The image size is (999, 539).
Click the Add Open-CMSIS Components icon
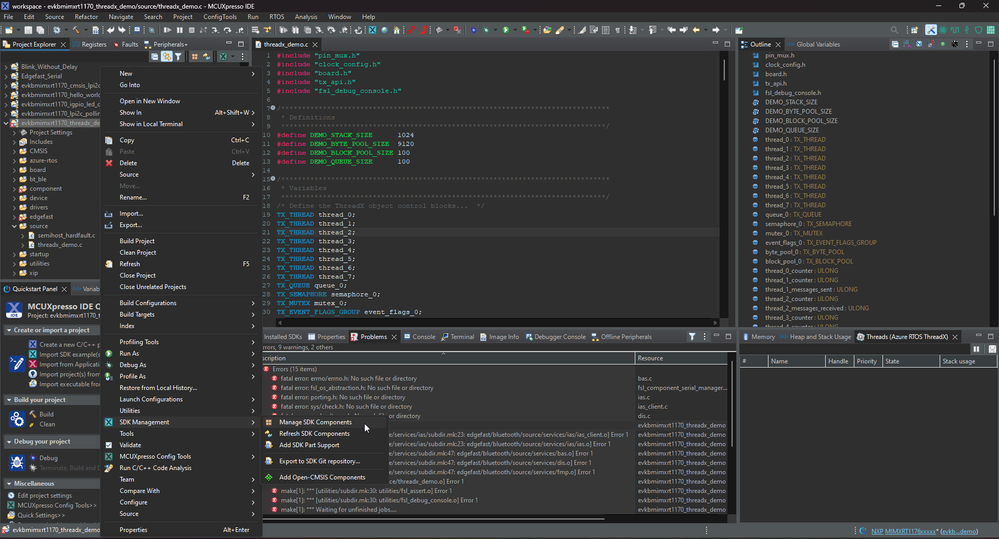point(269,477)
